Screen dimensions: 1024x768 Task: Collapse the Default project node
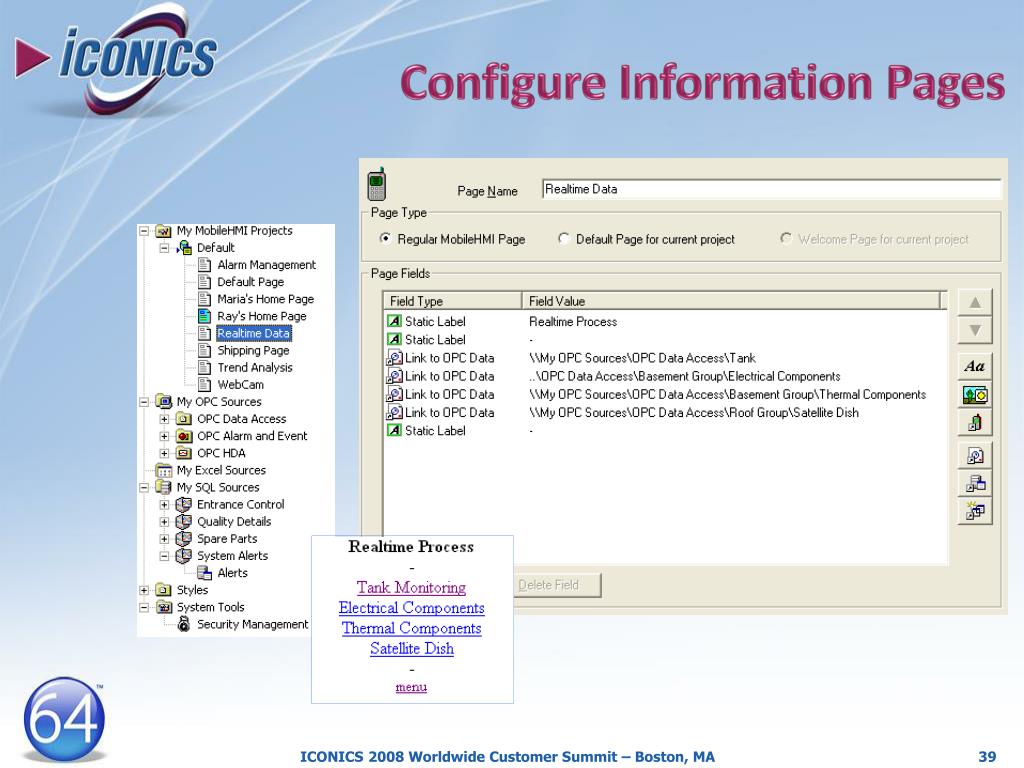(x=165, y=248)
